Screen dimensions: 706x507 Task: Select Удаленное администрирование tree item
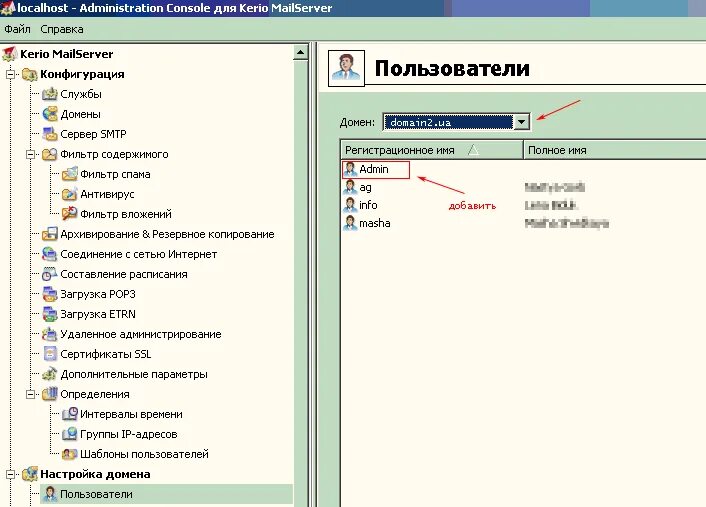tap(141, 335)
